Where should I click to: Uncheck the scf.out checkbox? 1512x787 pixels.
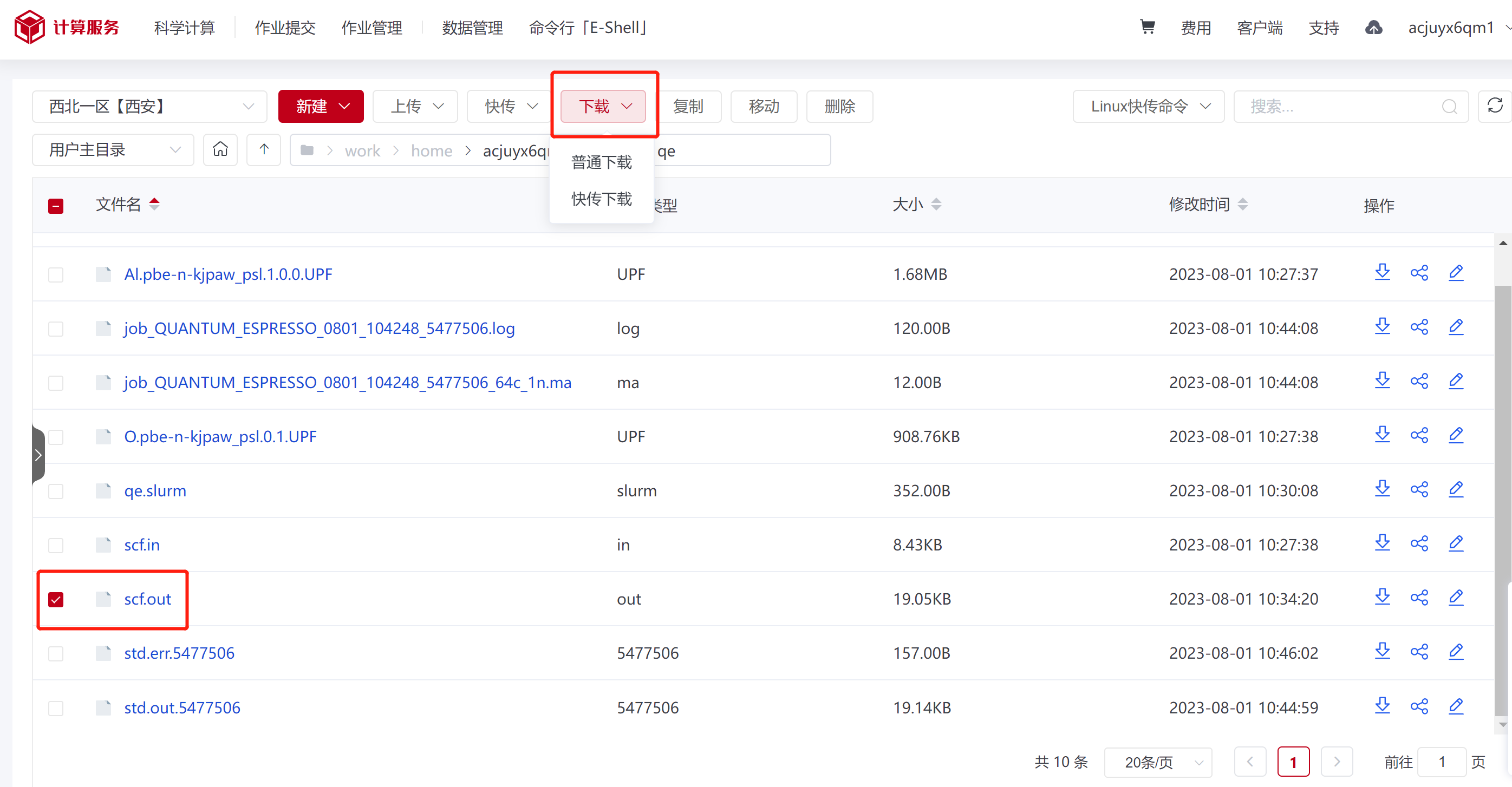(x=56, y=599)
